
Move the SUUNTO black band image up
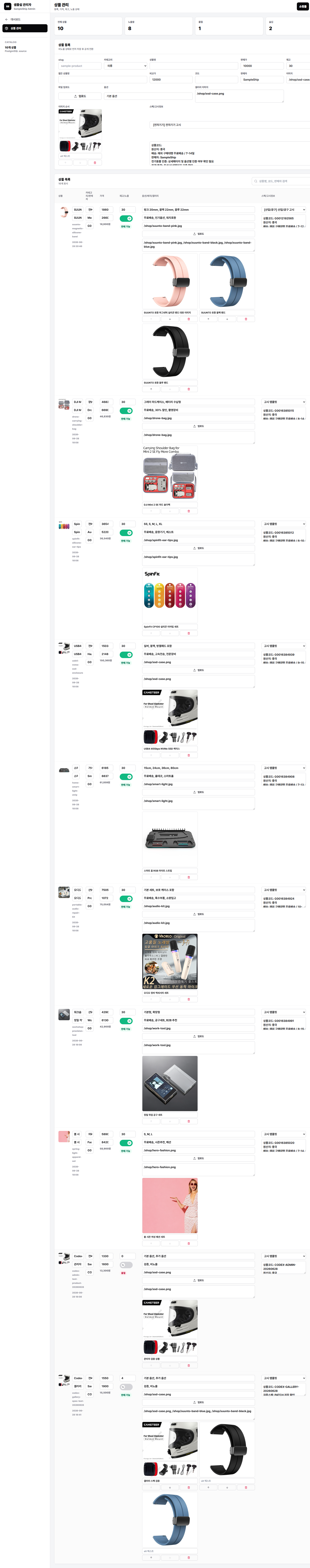pyautogui.click(x=151, y=389)
